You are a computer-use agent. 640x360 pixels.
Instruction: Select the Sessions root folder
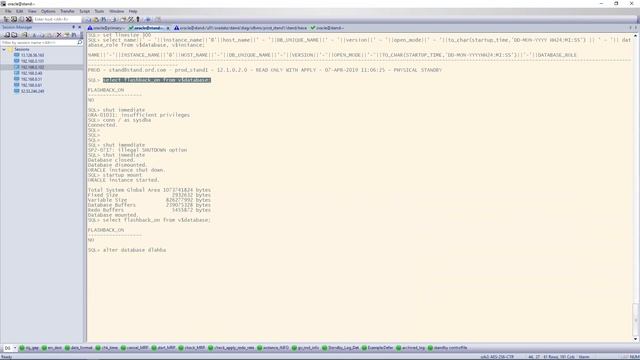coord(22,49)
